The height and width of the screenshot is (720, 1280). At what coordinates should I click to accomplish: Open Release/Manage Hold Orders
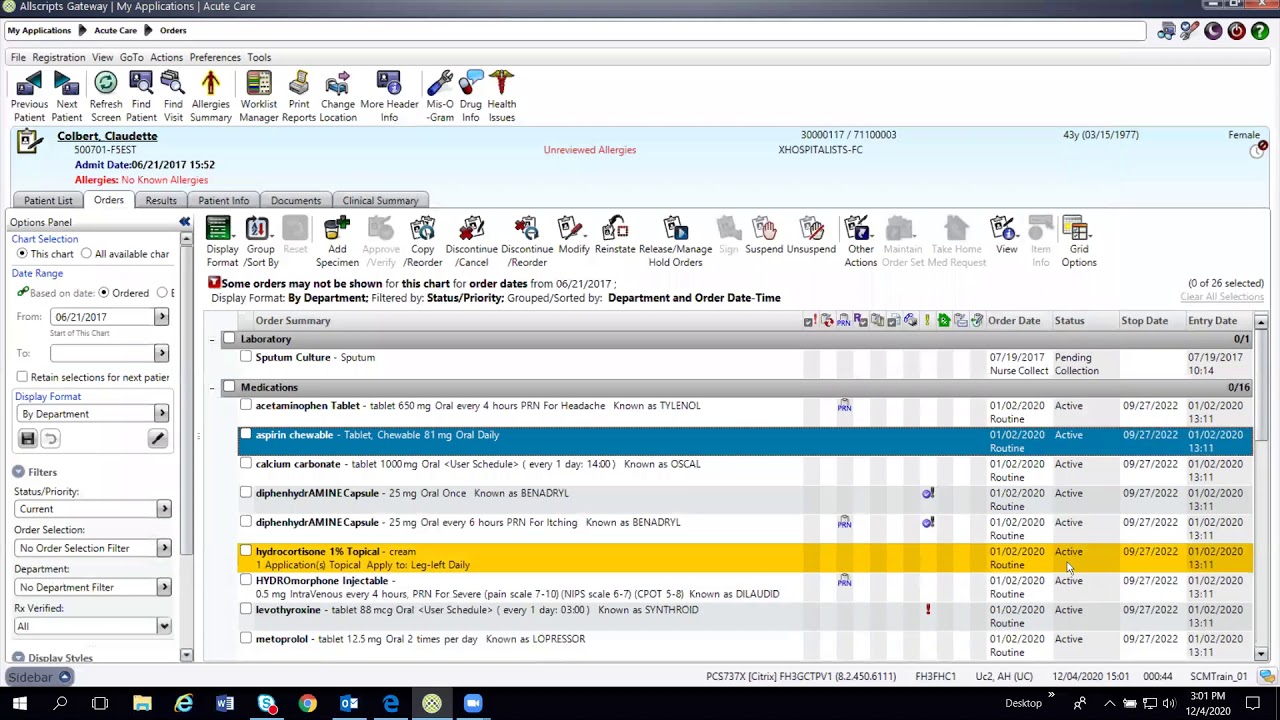click(x=675, y=241)
